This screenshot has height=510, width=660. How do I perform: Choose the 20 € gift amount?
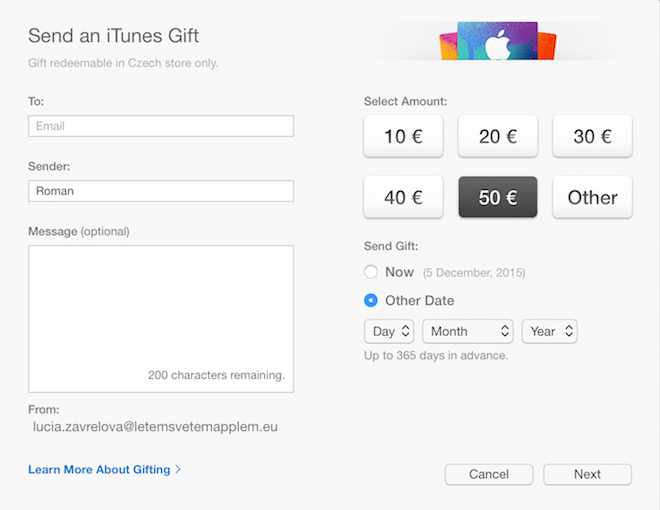tap(498, 137)
